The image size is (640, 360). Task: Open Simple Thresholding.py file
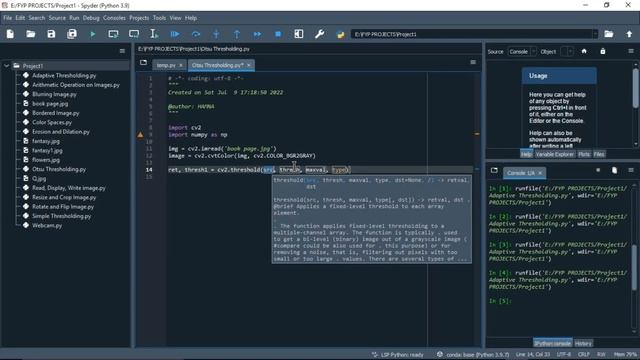click(62, 216)
